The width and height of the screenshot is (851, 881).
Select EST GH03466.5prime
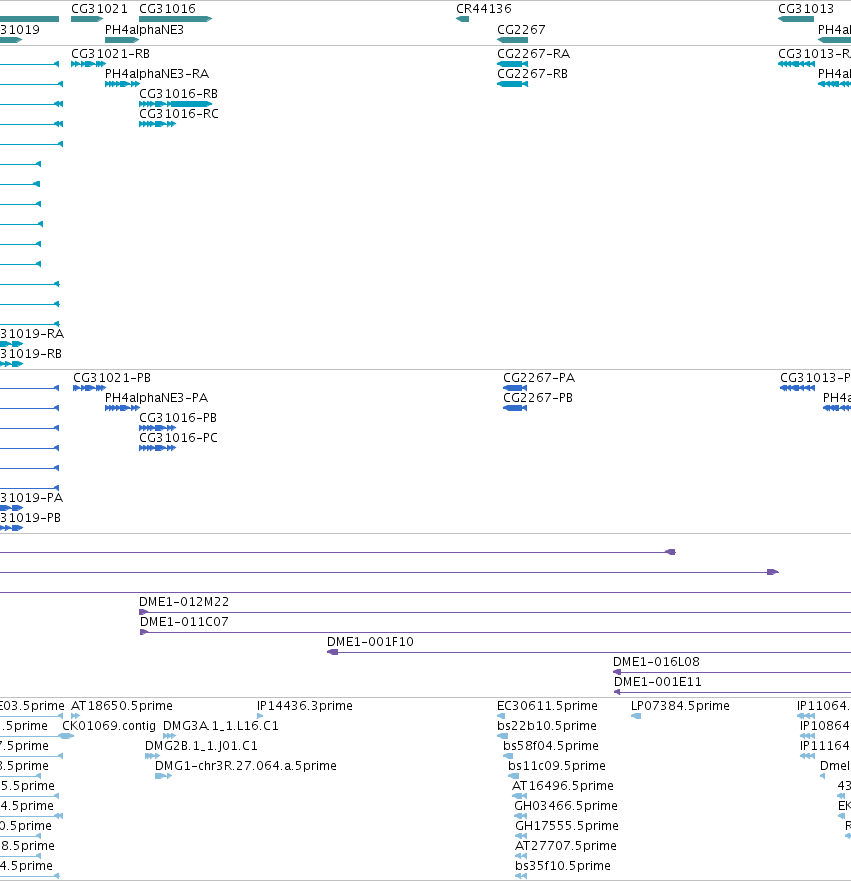tap(566, 806)
